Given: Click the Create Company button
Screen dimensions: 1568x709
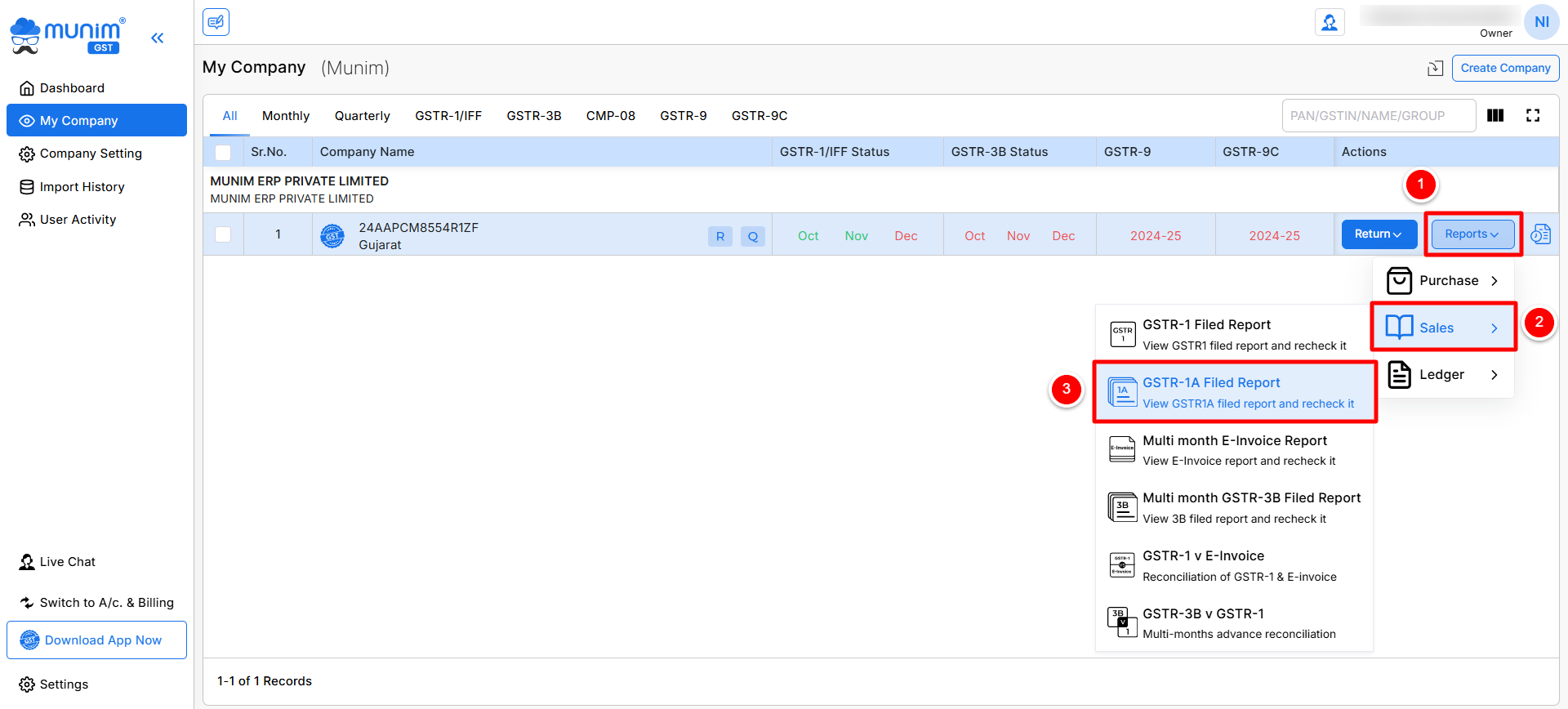Looking at the screenshot, I should click(1504, 69).
